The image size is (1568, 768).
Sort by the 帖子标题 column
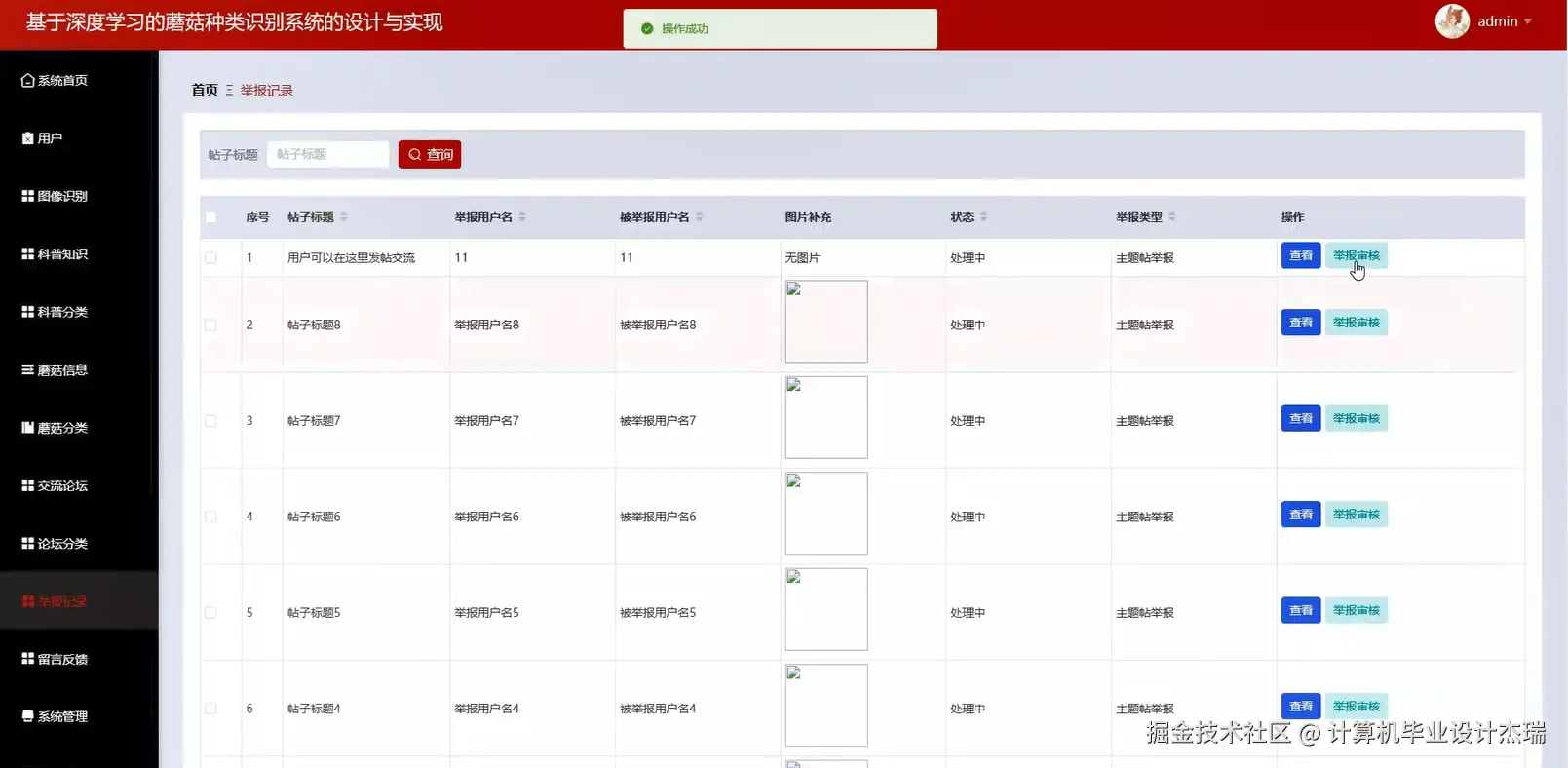pos(344,217)
